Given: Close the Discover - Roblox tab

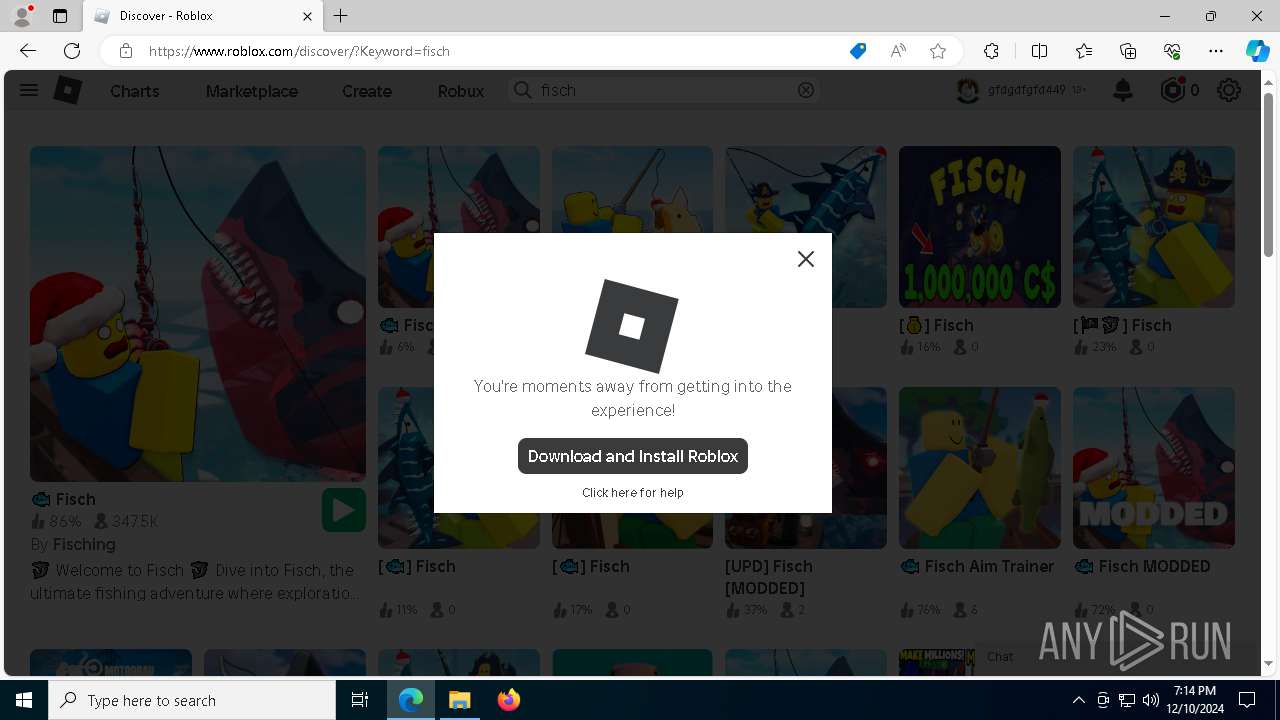Looking at the screenshot, I should pos(307,16).
